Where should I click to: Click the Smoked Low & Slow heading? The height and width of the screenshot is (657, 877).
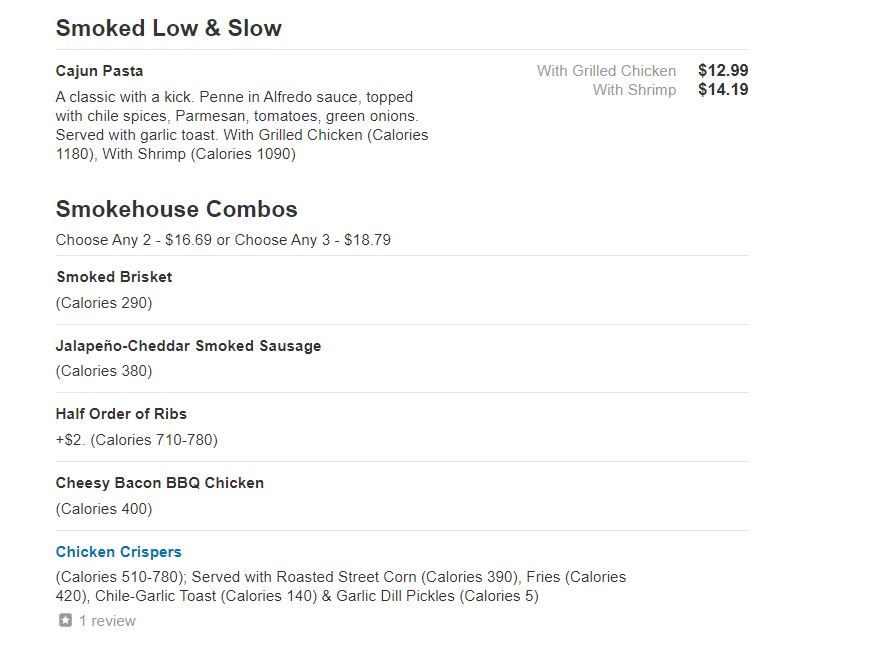point(169,28)
